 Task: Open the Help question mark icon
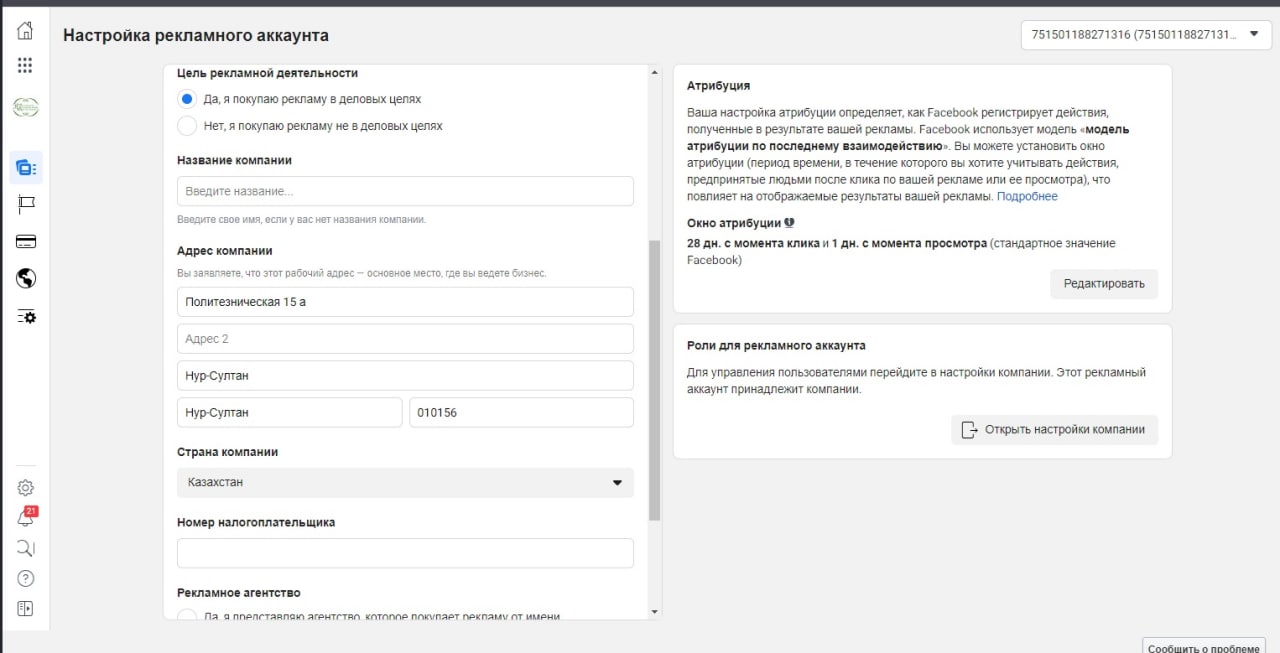26,578
